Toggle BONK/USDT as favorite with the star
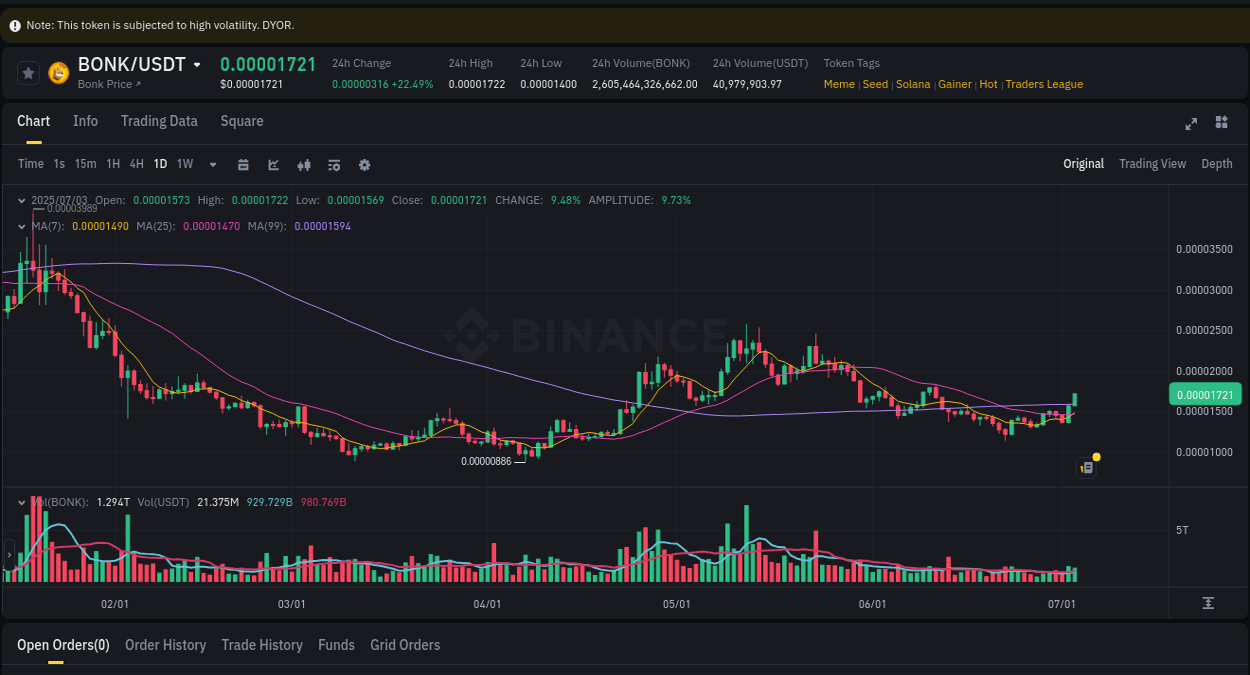Screen dimensions: 1250x675 pos(27,72)
